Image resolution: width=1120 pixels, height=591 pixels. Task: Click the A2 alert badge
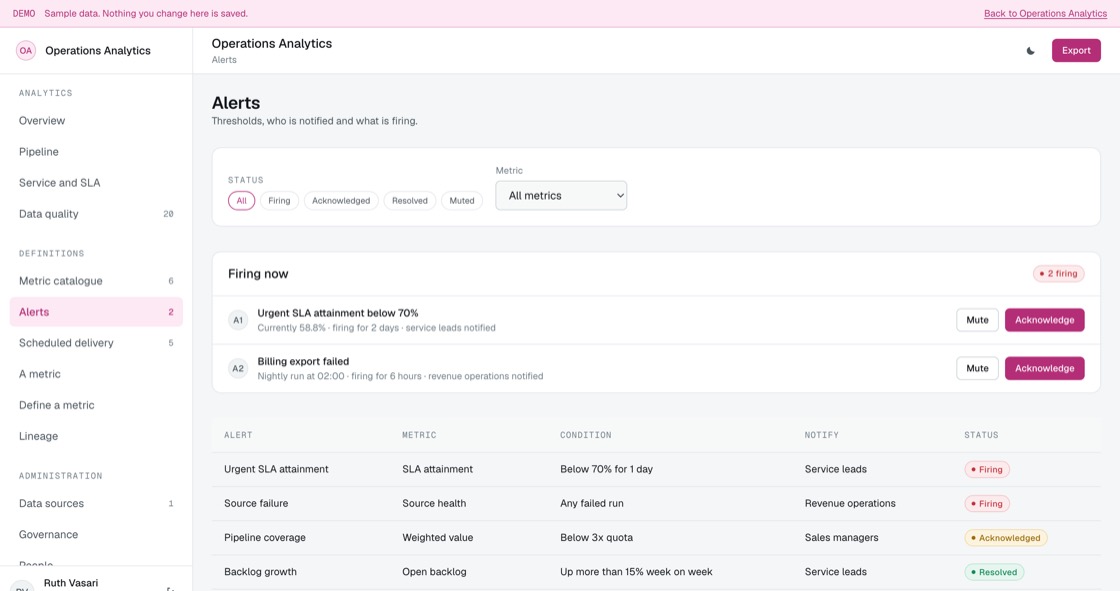238,369
